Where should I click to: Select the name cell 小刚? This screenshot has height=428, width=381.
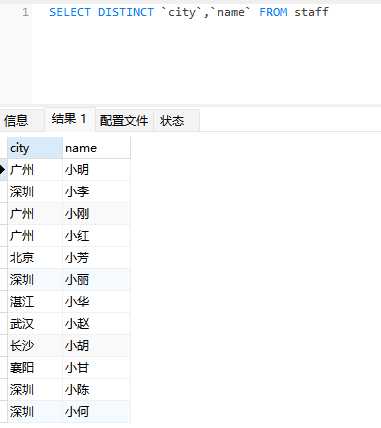click(96, 214)
